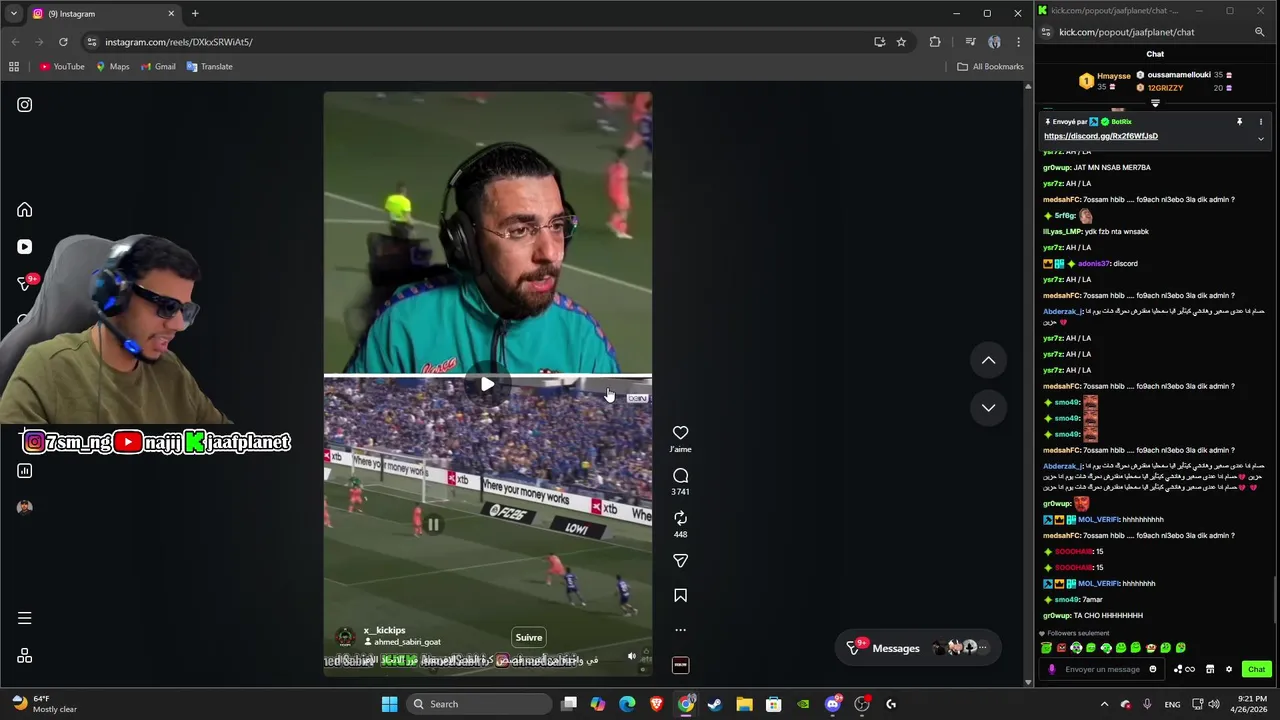Send the message with the green Chat button

click(1256, 669)
